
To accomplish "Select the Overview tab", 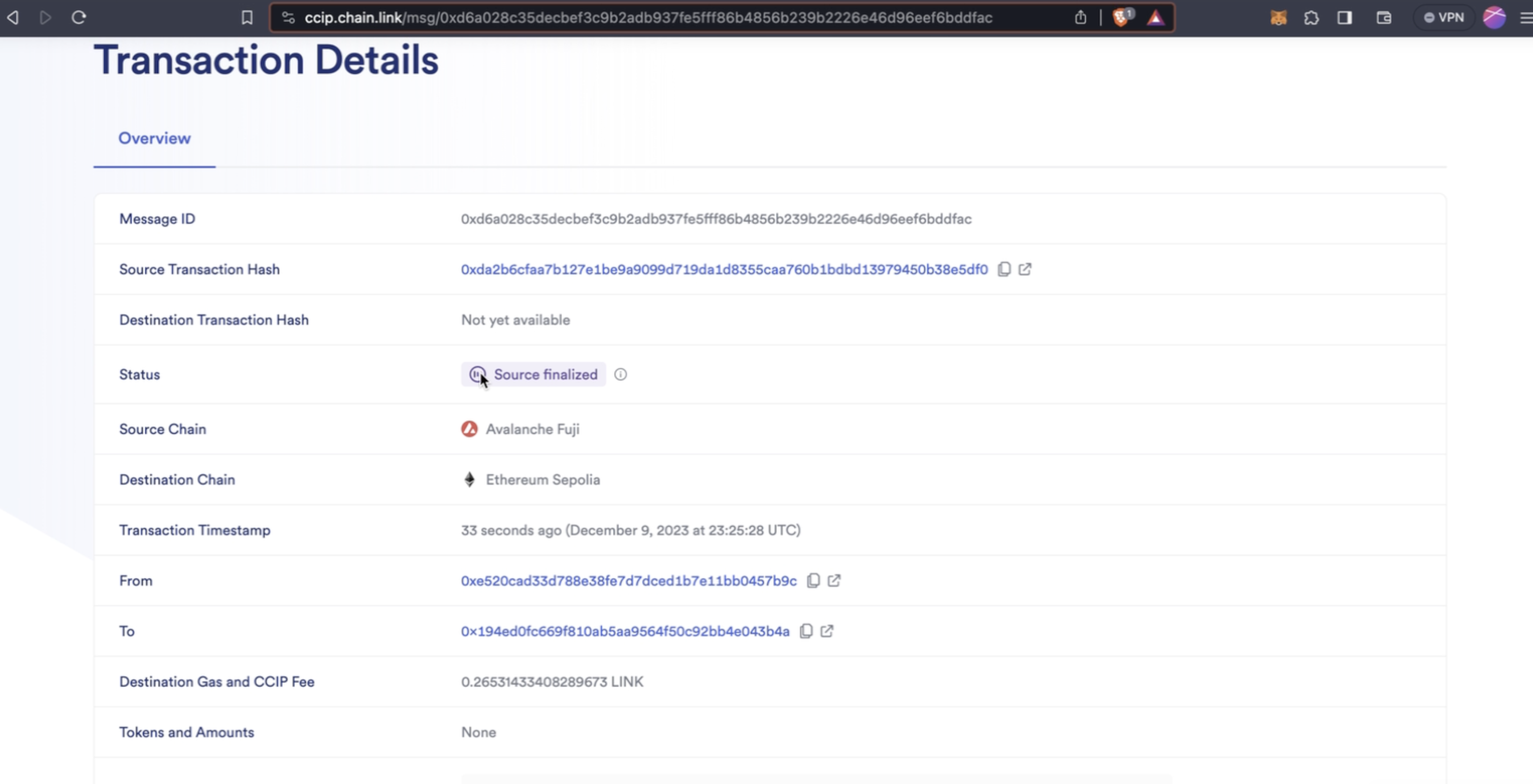I will coord(154,138).
